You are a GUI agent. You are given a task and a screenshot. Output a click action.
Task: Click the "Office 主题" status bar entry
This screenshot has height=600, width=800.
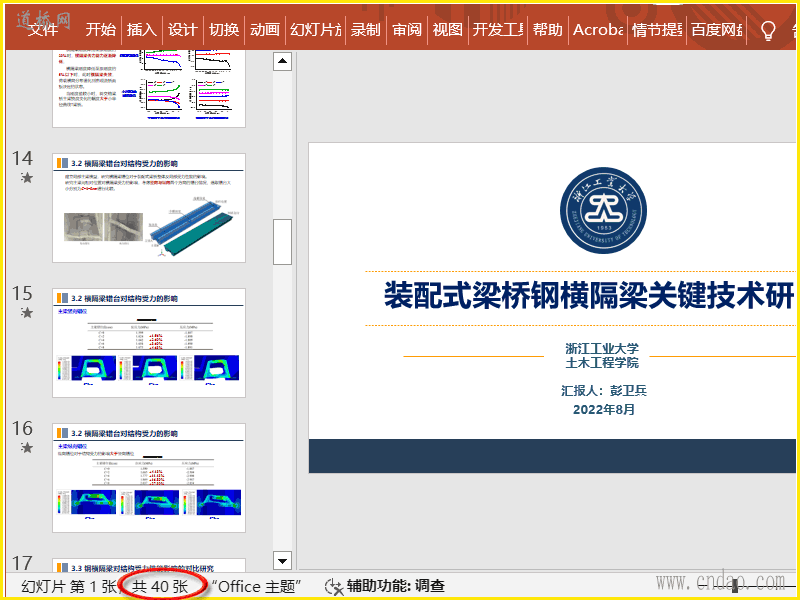(x=256, y=586)
